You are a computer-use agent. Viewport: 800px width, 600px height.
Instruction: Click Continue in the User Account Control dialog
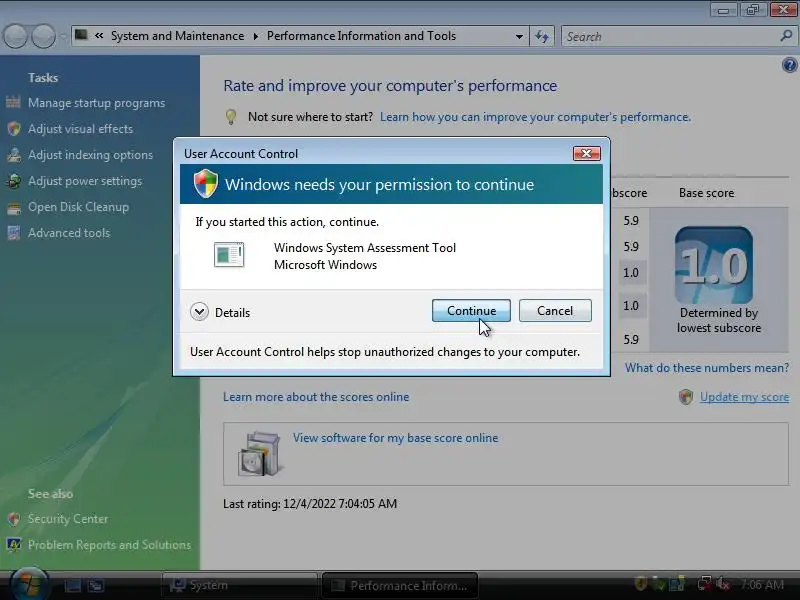click(471, 311)
